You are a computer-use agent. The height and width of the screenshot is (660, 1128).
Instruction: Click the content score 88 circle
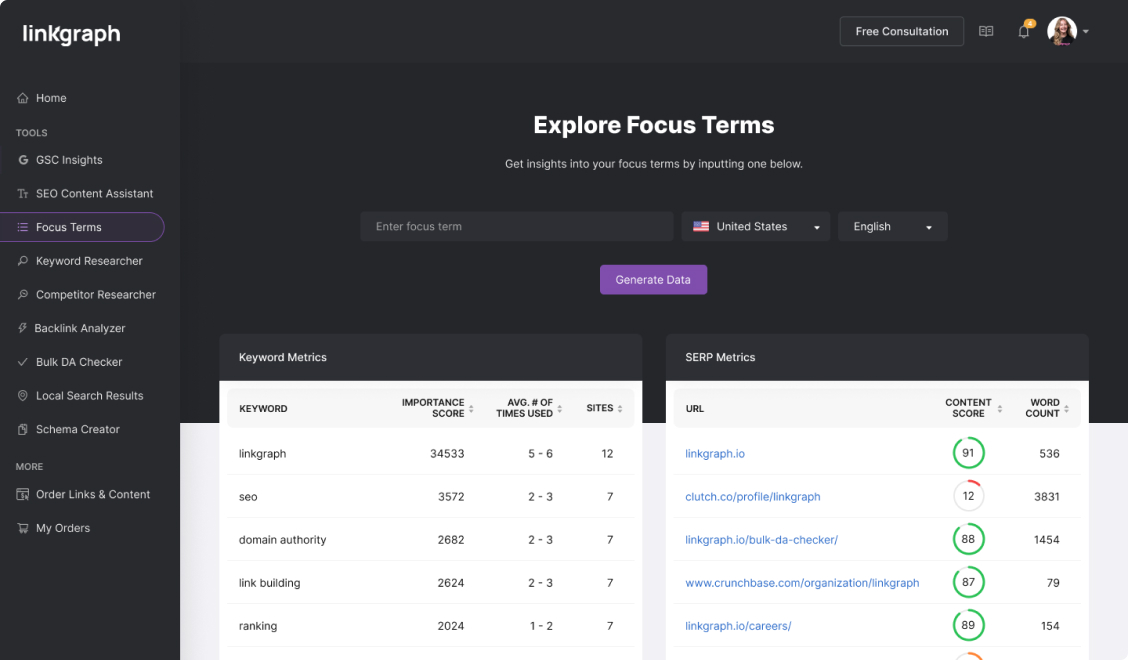[x=968, y=539]
